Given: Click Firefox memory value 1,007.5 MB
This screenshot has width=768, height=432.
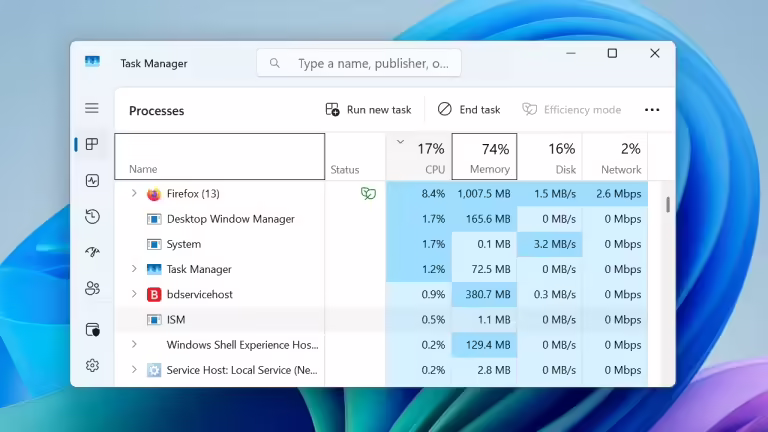Looking at the screenshot, I should click(x=484, y=194).
